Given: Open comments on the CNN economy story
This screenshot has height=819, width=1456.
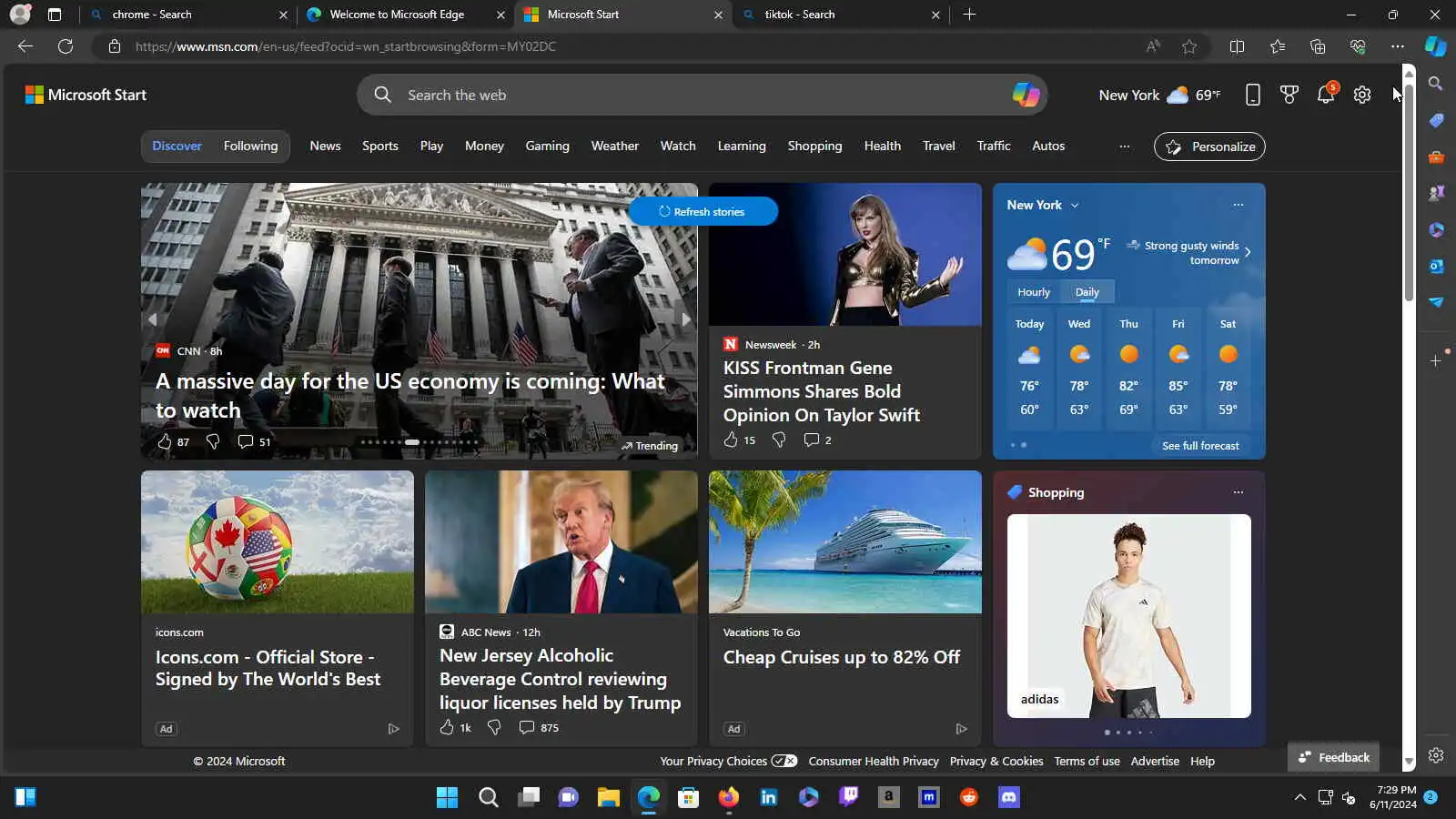Looking at the screenshot, I should 254,441.
